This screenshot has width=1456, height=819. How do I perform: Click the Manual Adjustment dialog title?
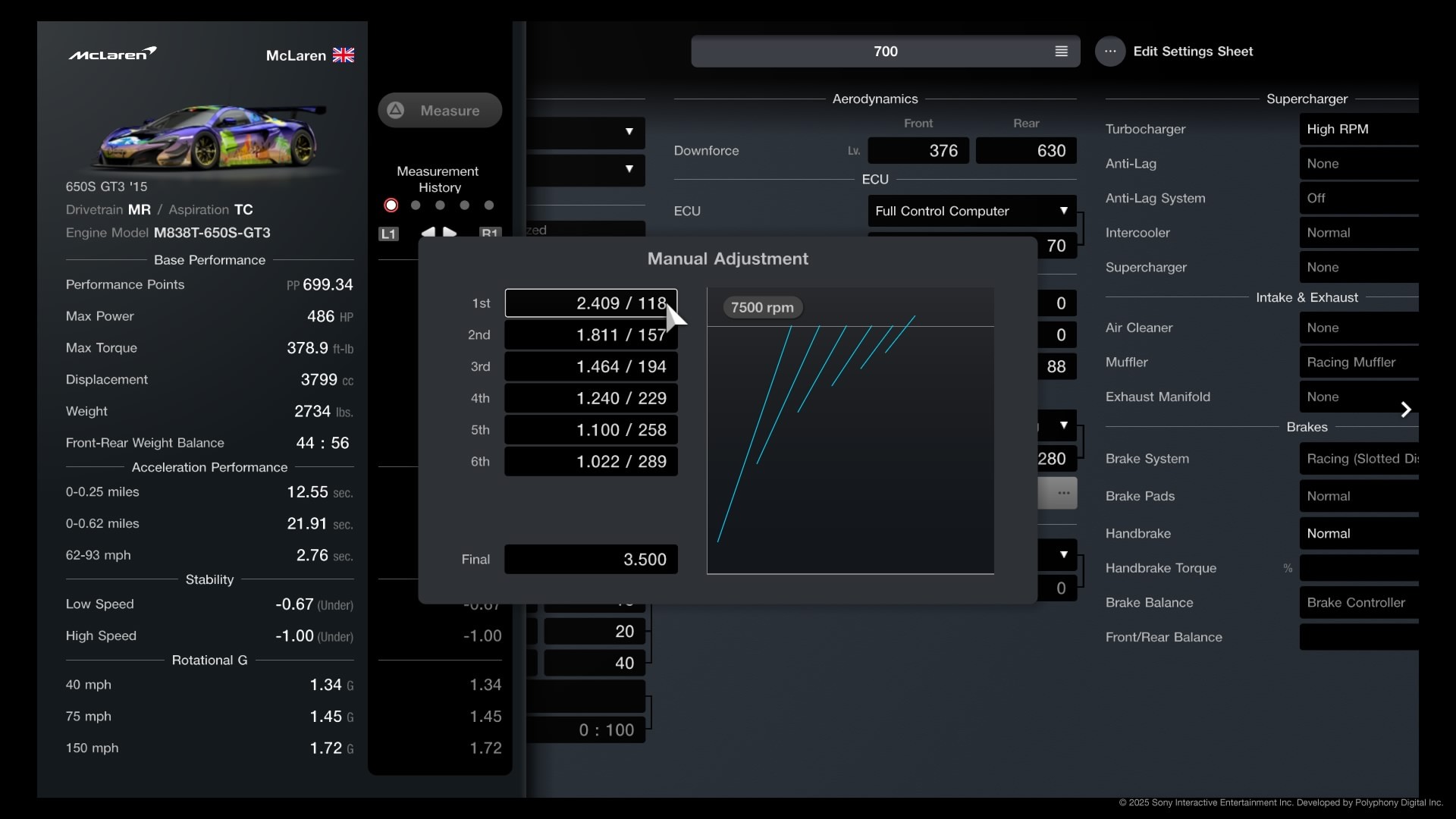pos(728,259)
